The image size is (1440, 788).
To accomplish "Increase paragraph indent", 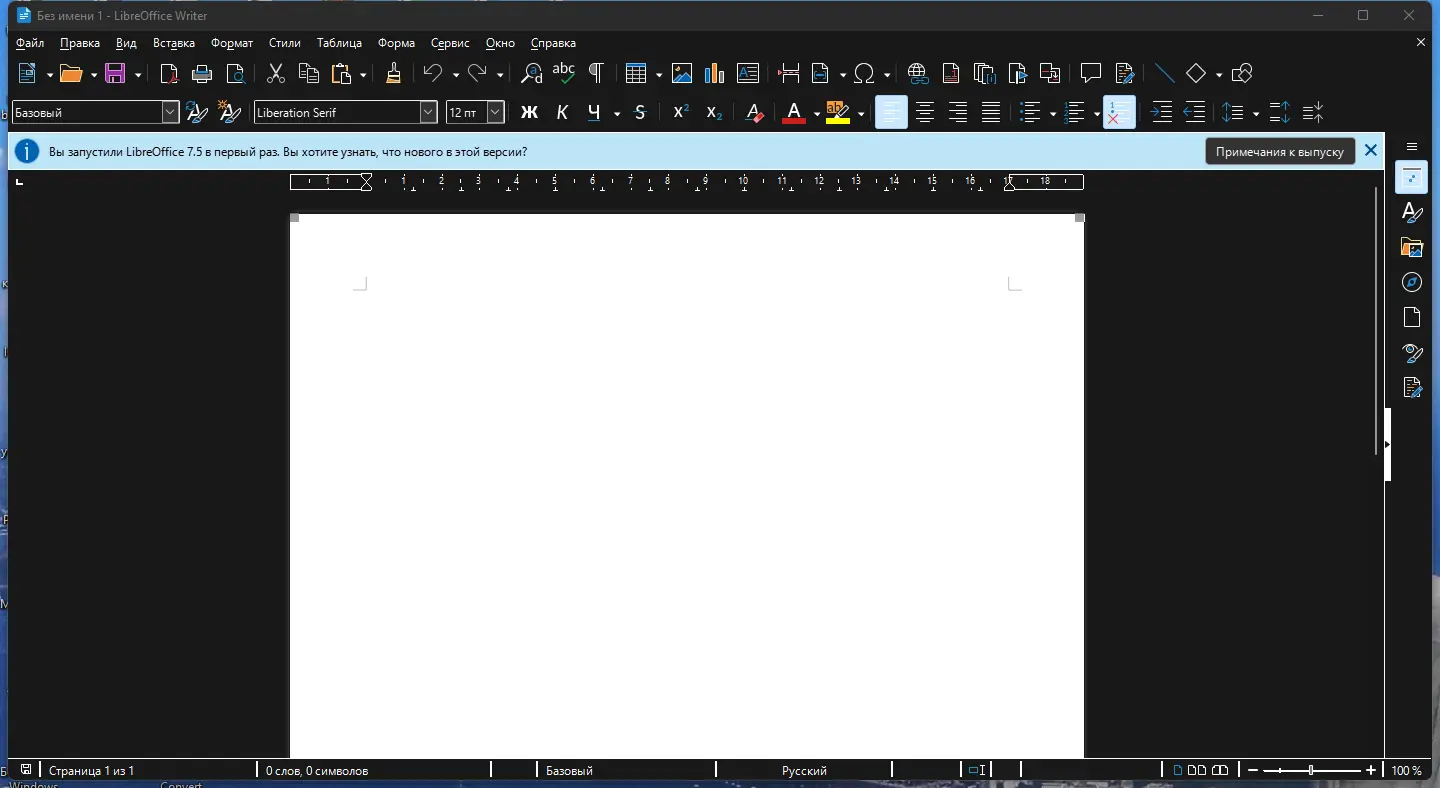I will (1161, 113).
